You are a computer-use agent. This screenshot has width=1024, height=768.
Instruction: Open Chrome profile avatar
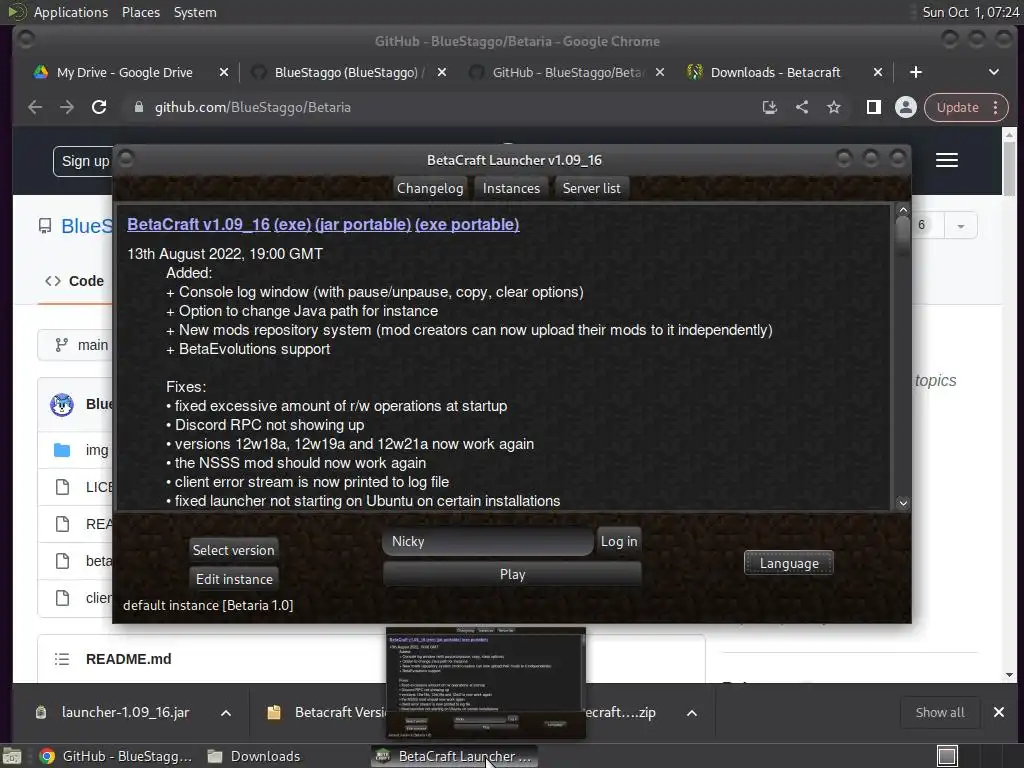point(906,107)
